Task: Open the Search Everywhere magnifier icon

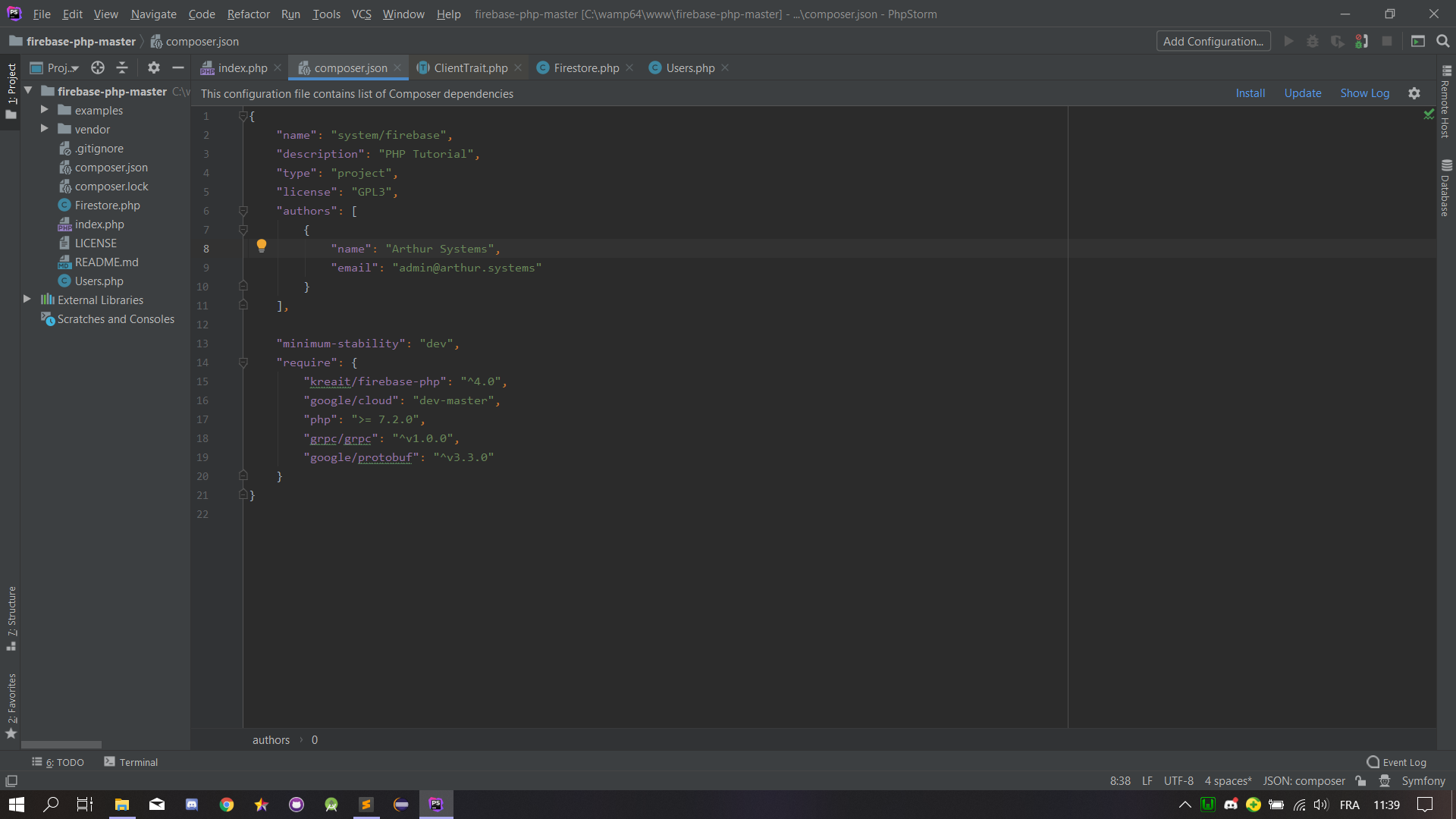Action: pyautogui.click(x=1443, y=41)
